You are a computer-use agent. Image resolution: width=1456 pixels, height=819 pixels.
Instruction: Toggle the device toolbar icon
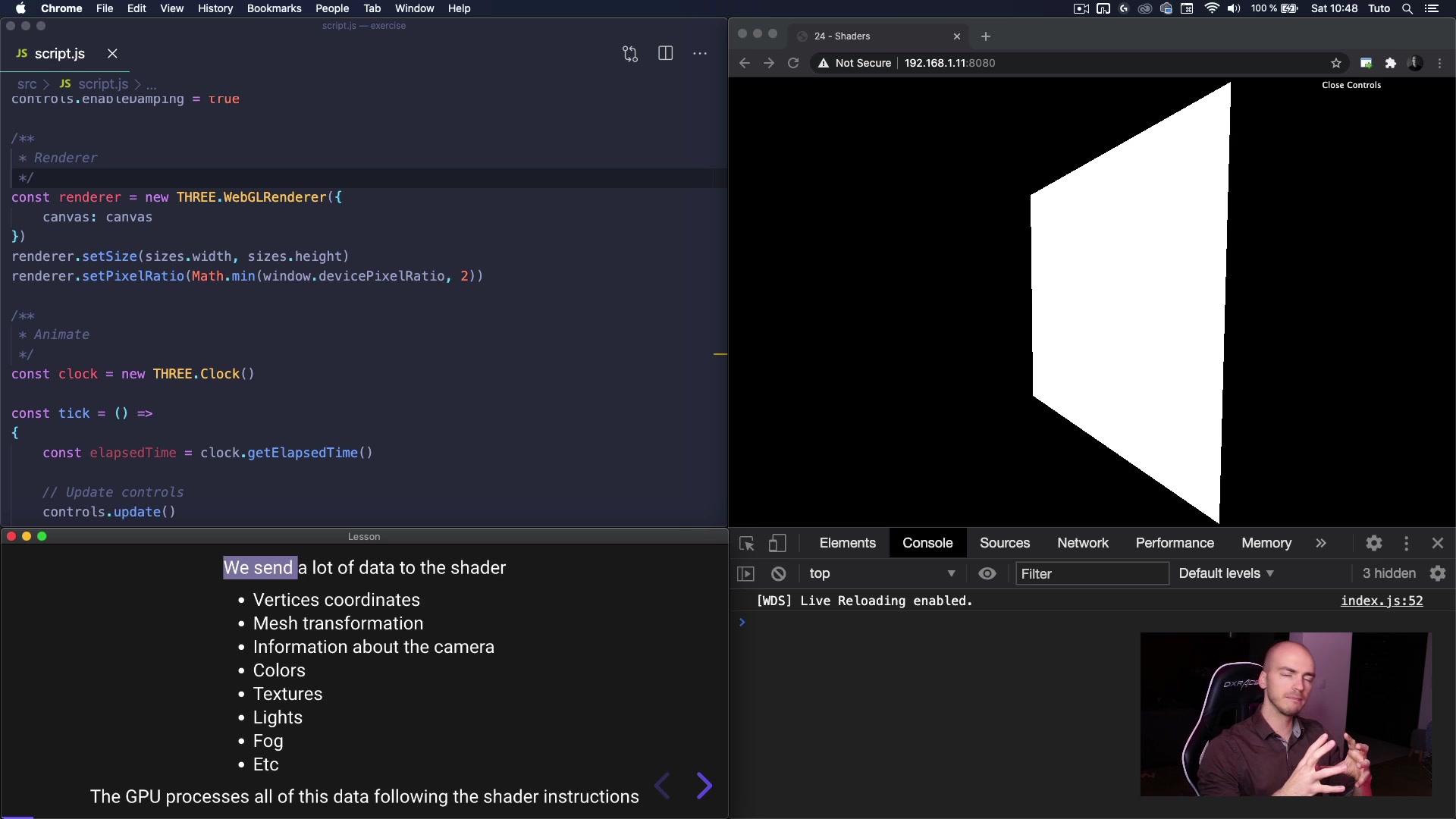pos(777,543)
